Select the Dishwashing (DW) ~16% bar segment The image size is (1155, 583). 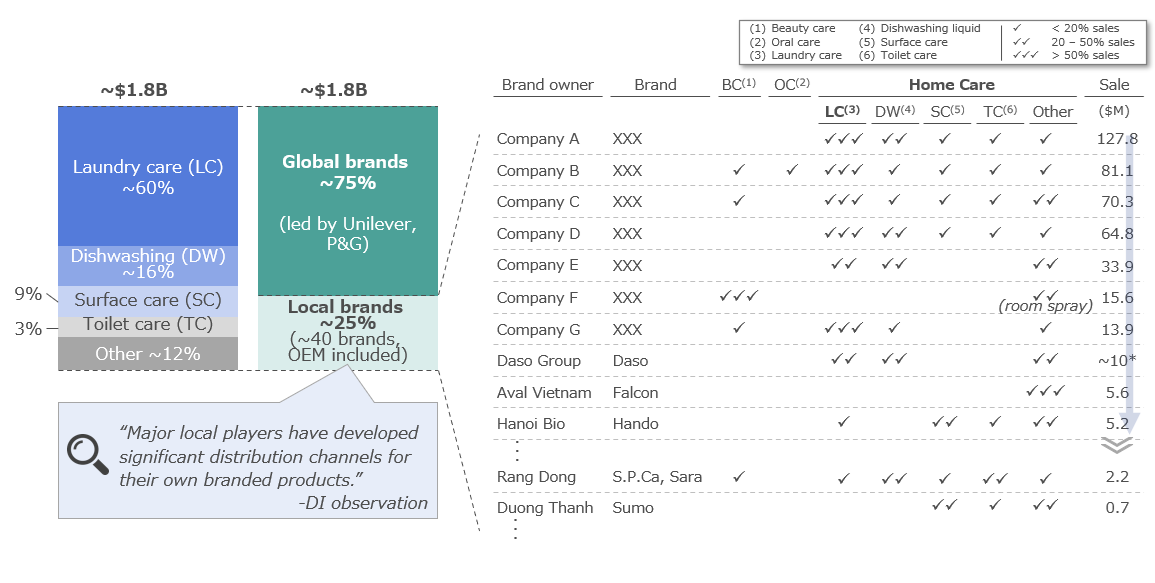click(148, 265)
